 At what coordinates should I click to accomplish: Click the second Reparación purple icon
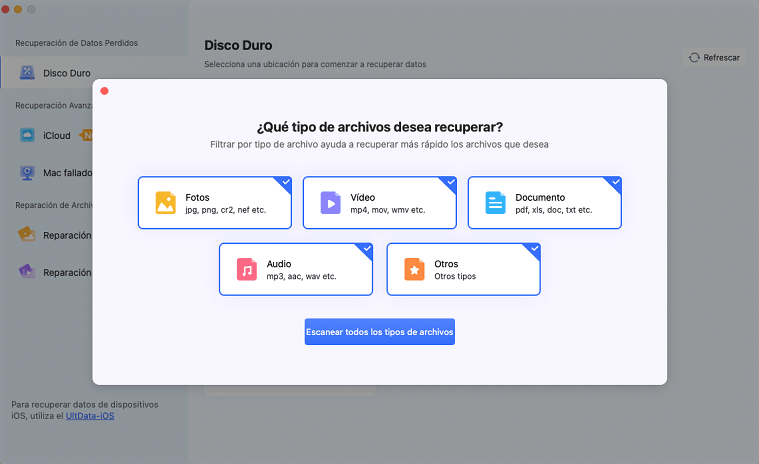[27, 271]
